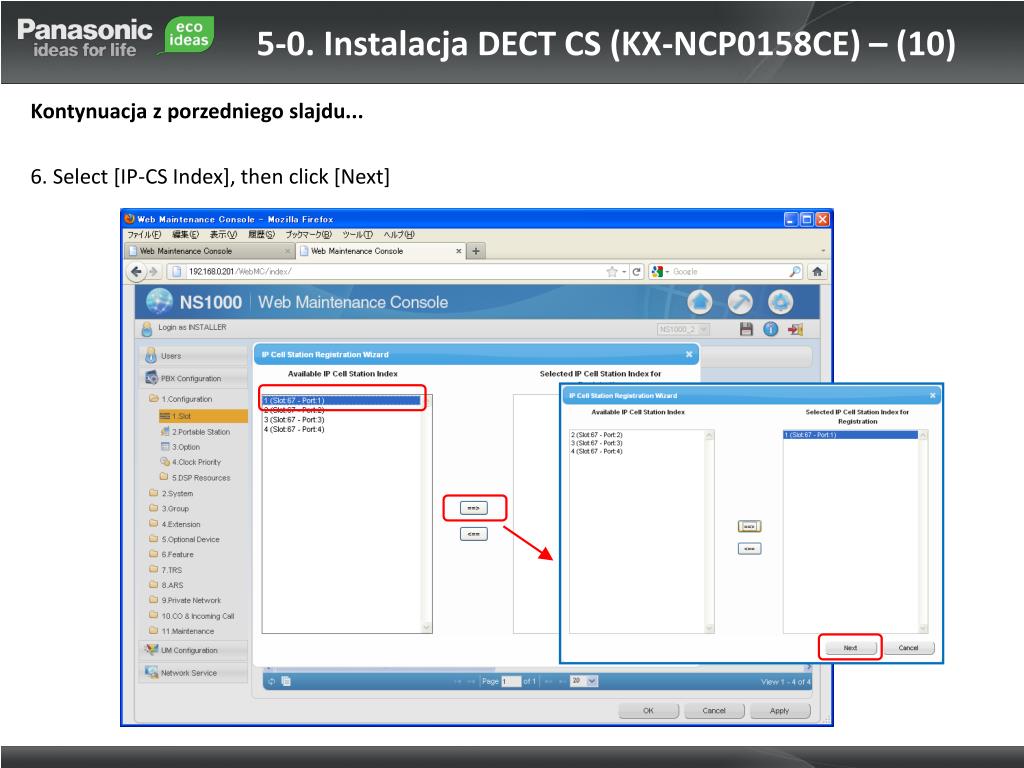
Task: Click Next in the right wizard popup
Action: [x=850, y=648]
